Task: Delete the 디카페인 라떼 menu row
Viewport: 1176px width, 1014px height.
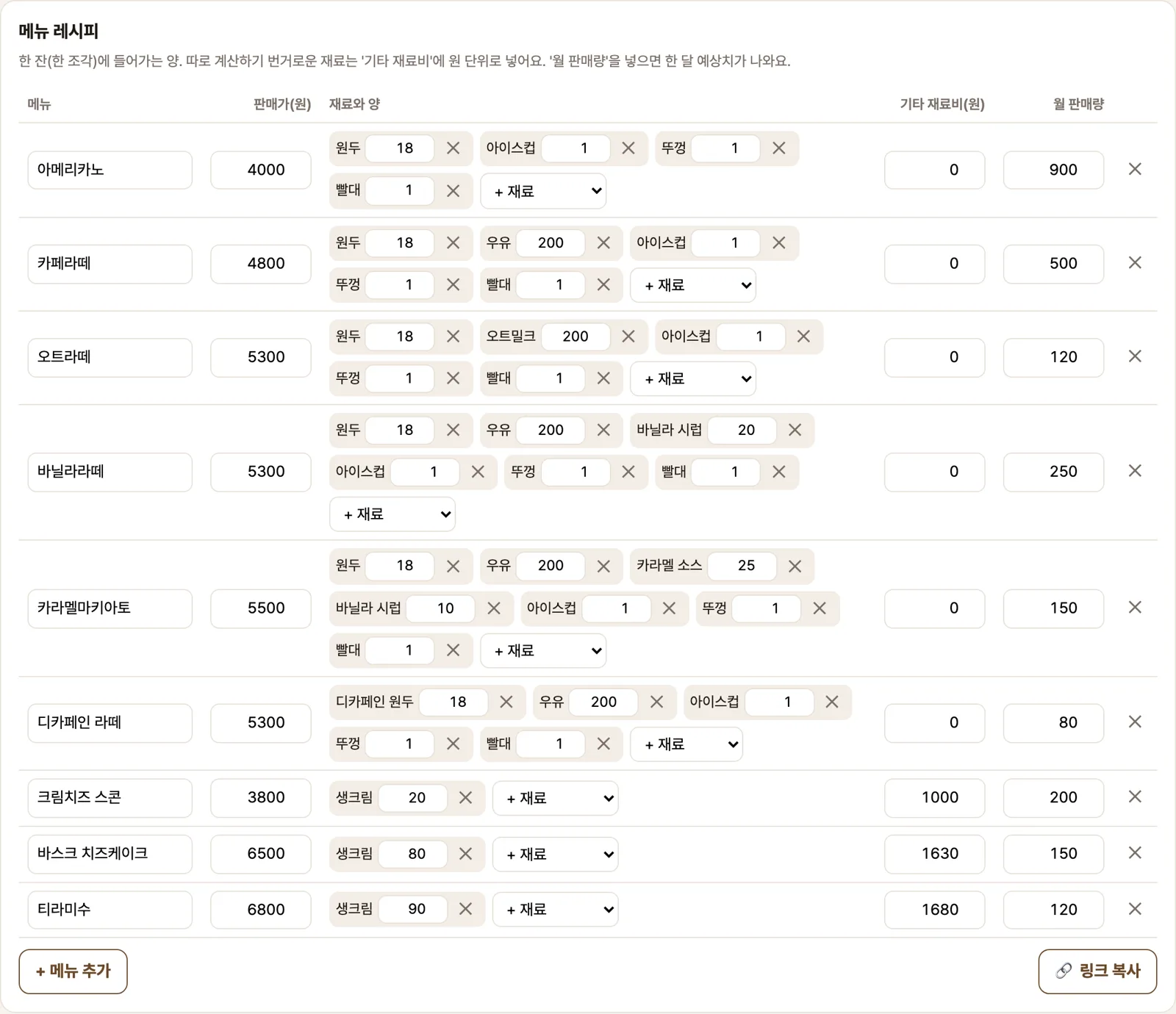Action: click(x=1135, y=722)
